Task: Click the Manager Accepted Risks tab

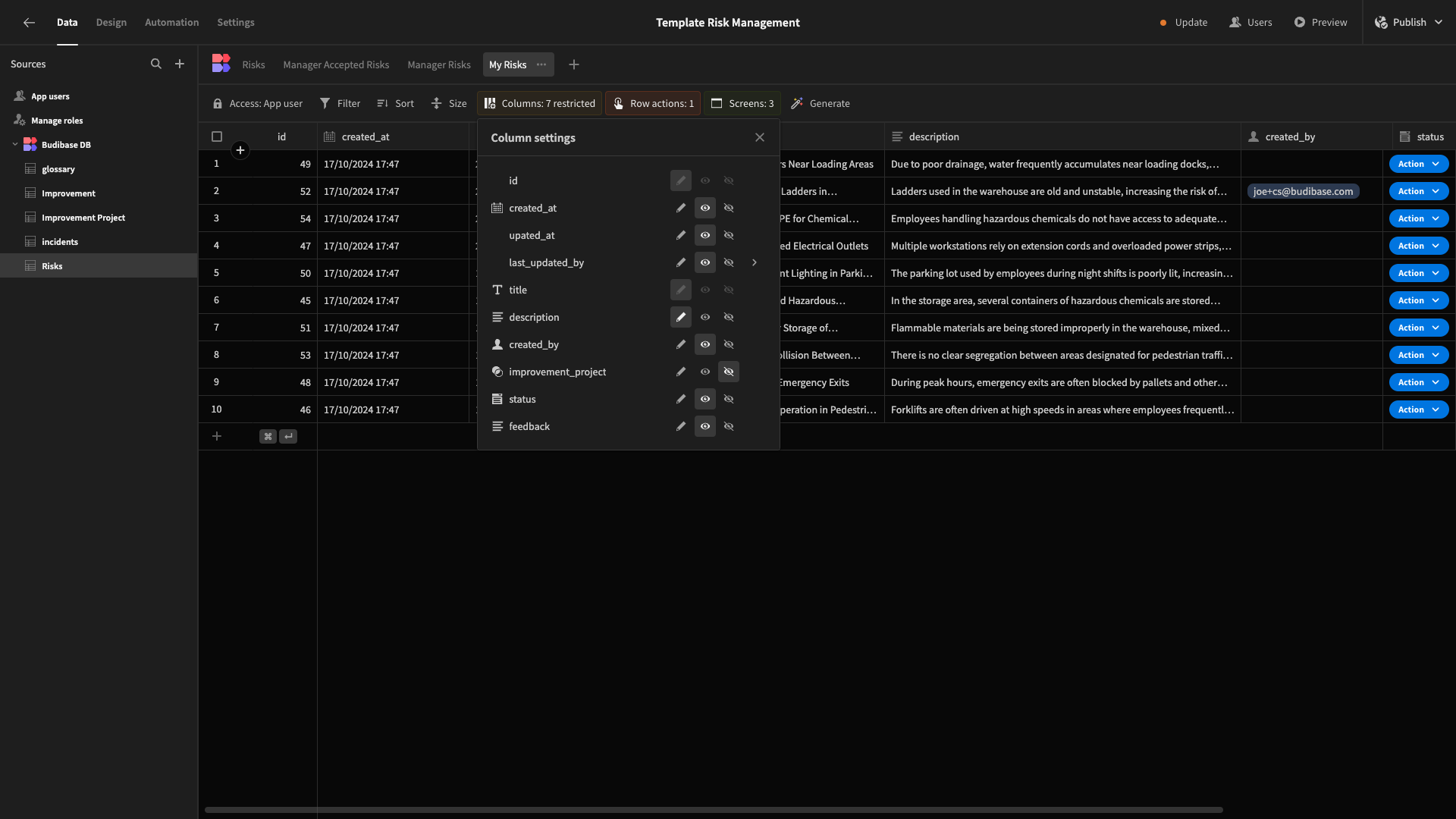Action: (336, 64)
